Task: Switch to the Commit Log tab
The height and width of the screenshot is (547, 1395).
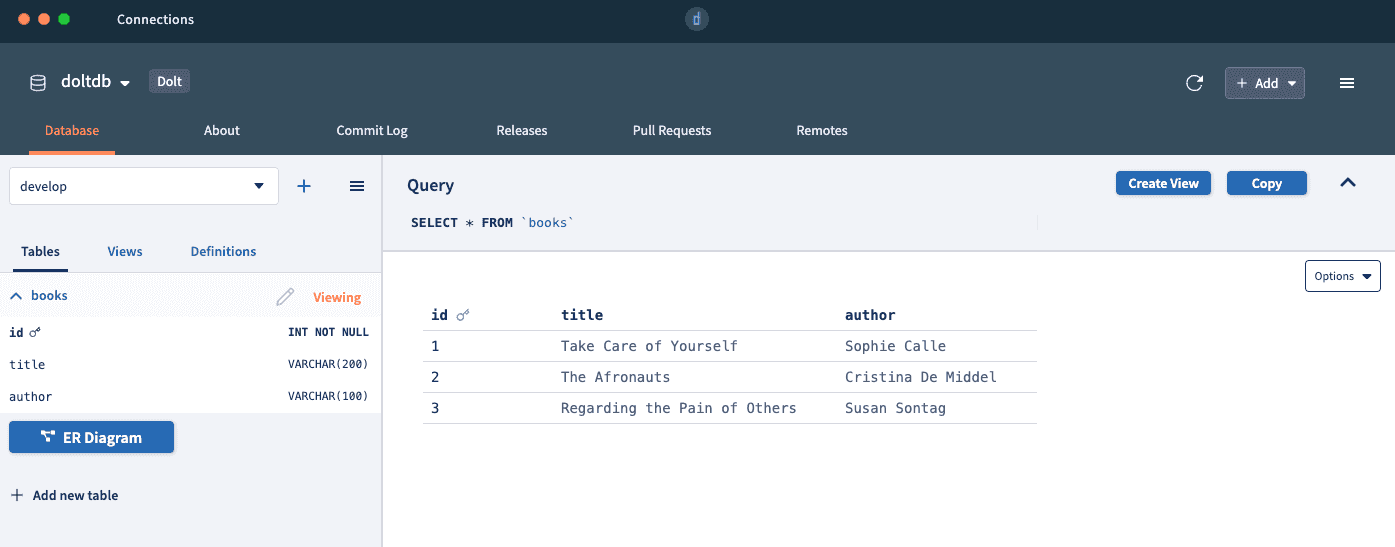Action: click(x=372, y=130)
